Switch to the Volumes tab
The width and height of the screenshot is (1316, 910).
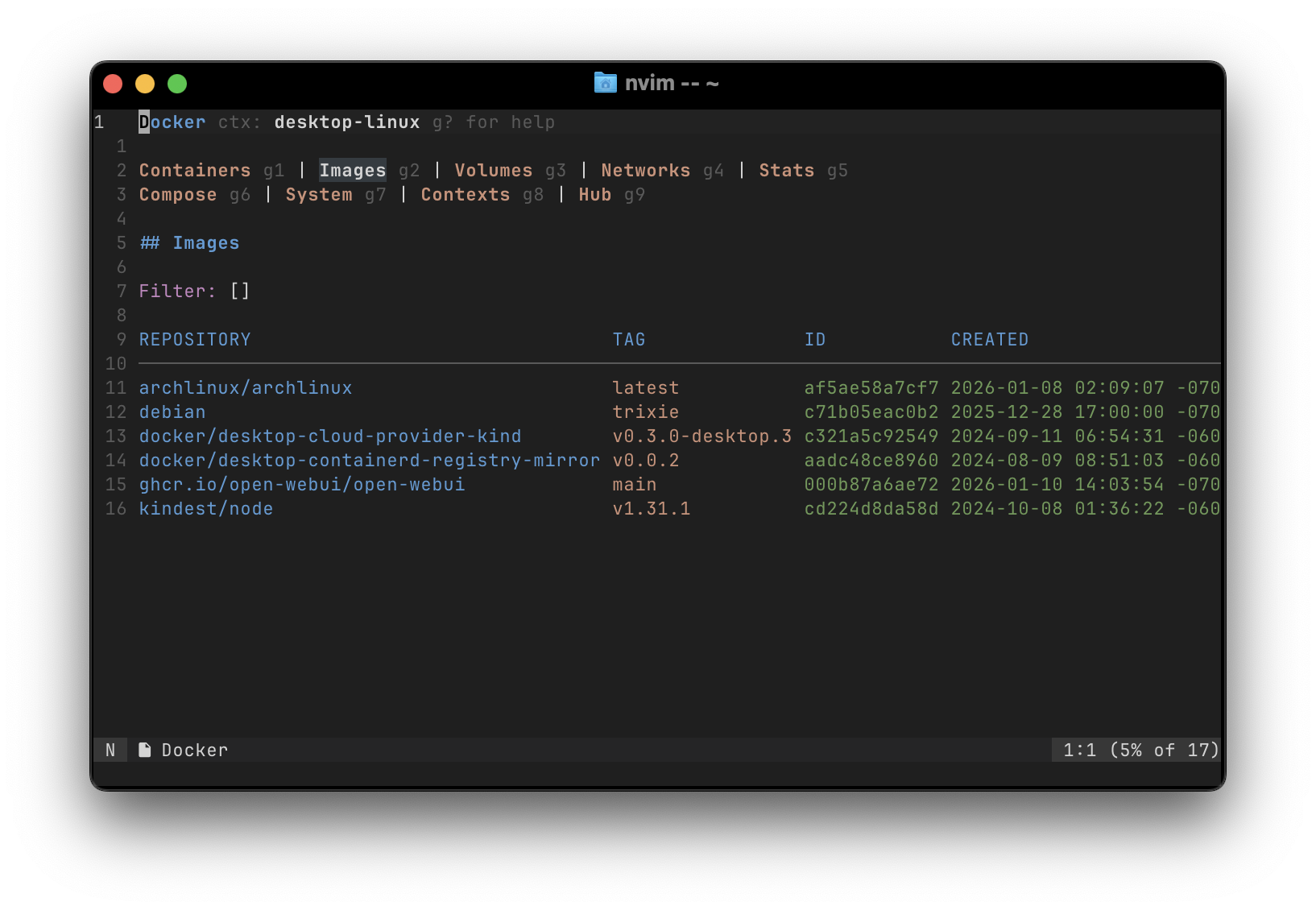[494, 171]
